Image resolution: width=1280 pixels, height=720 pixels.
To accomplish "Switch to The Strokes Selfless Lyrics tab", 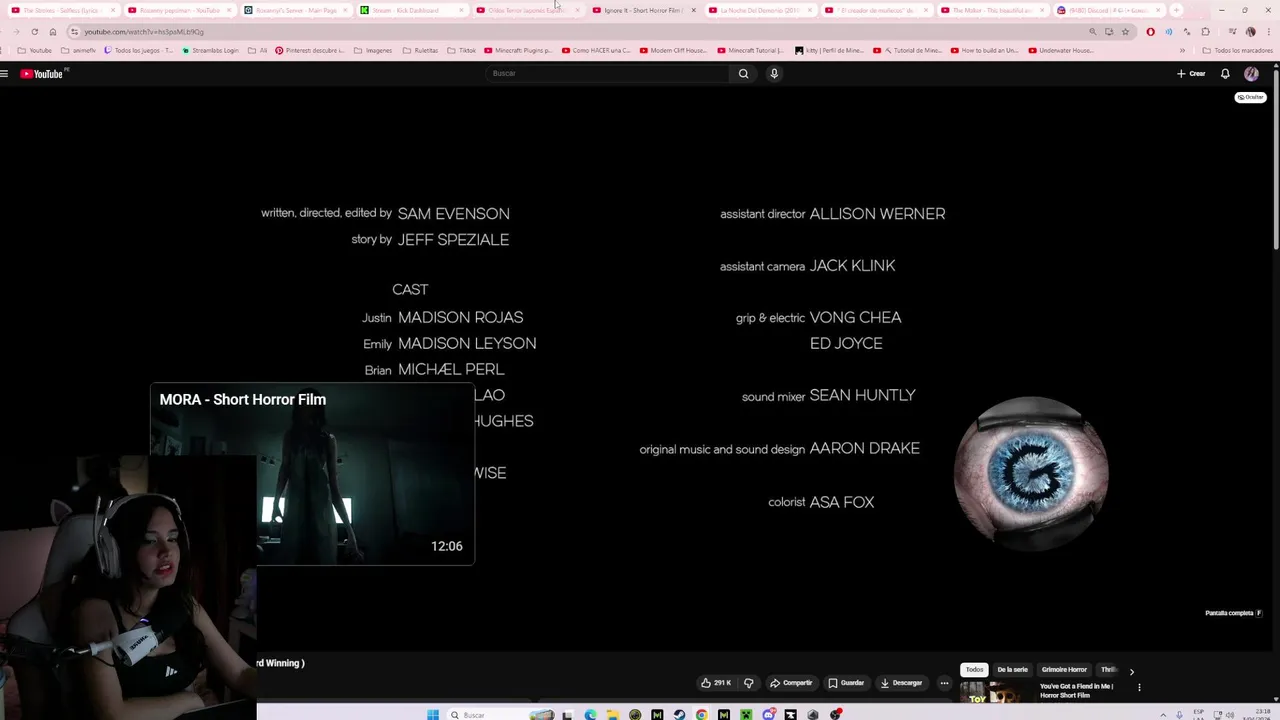I will pyautogui.click(x=62, y=10).
